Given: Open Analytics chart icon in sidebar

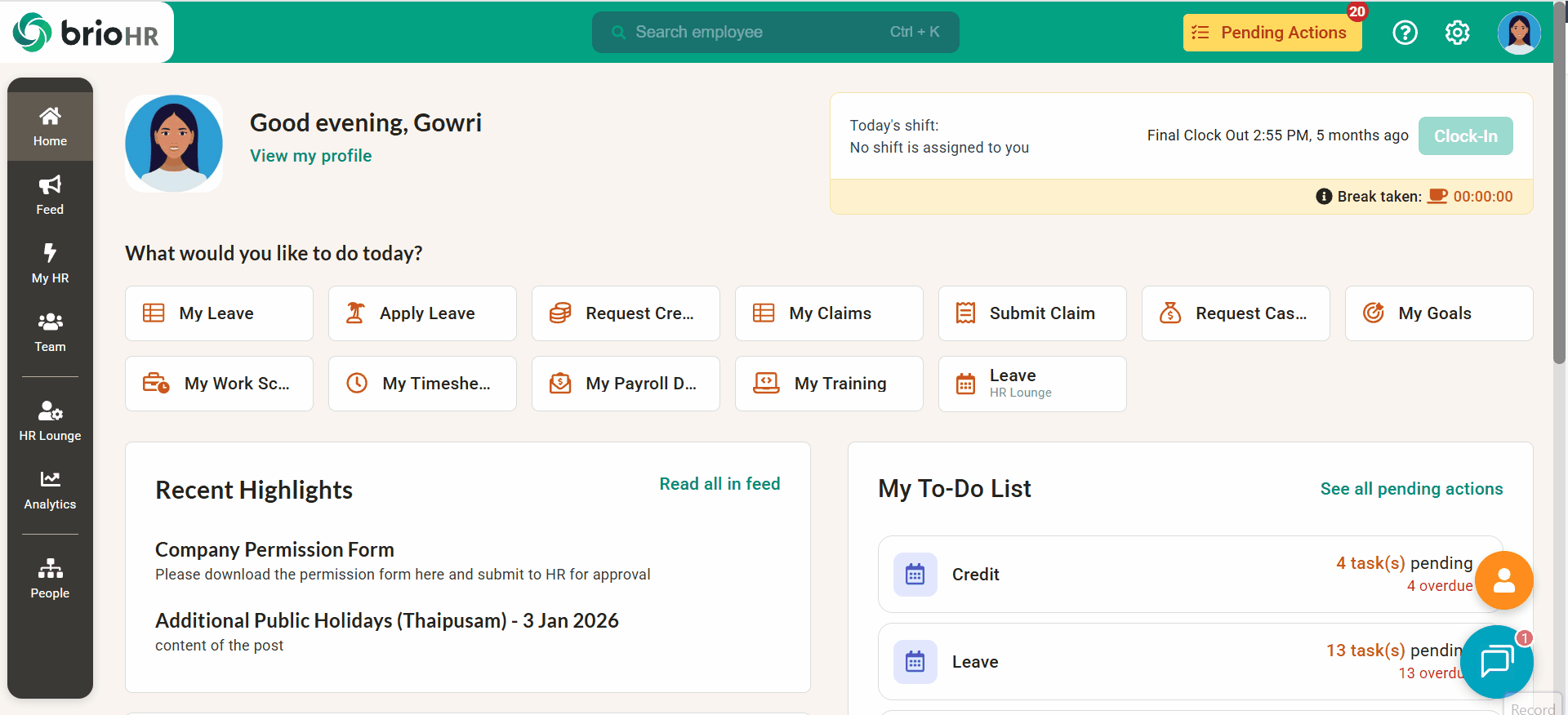Looking at the screenshot, I should tap(50, 479).
